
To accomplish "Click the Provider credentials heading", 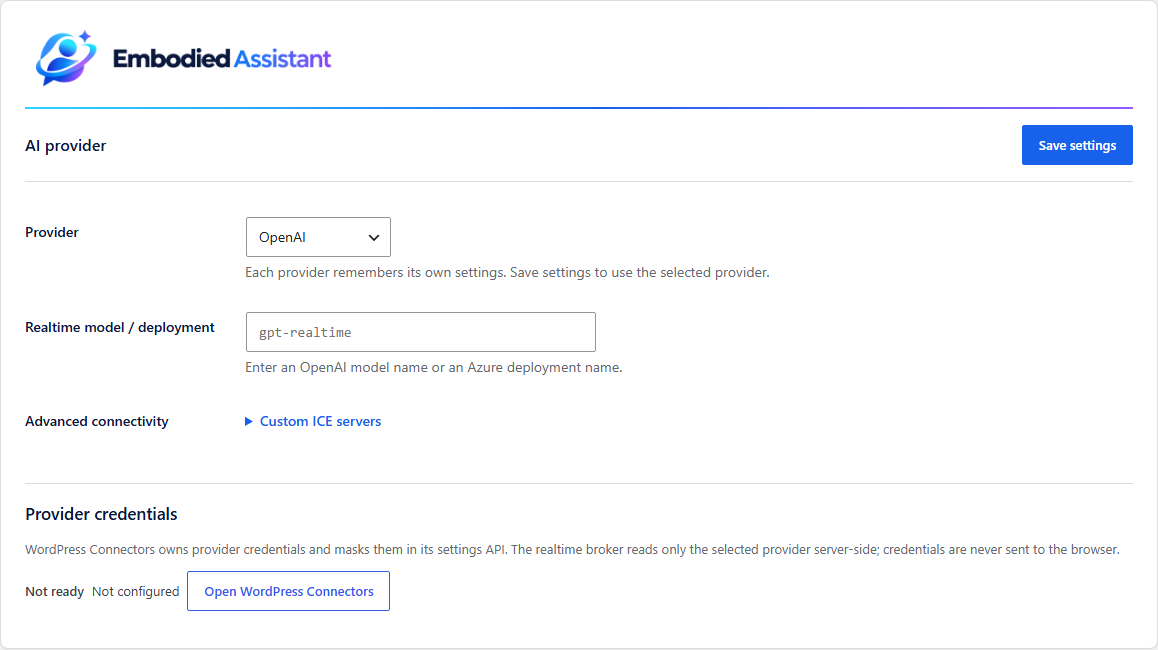I will [101, 514].
